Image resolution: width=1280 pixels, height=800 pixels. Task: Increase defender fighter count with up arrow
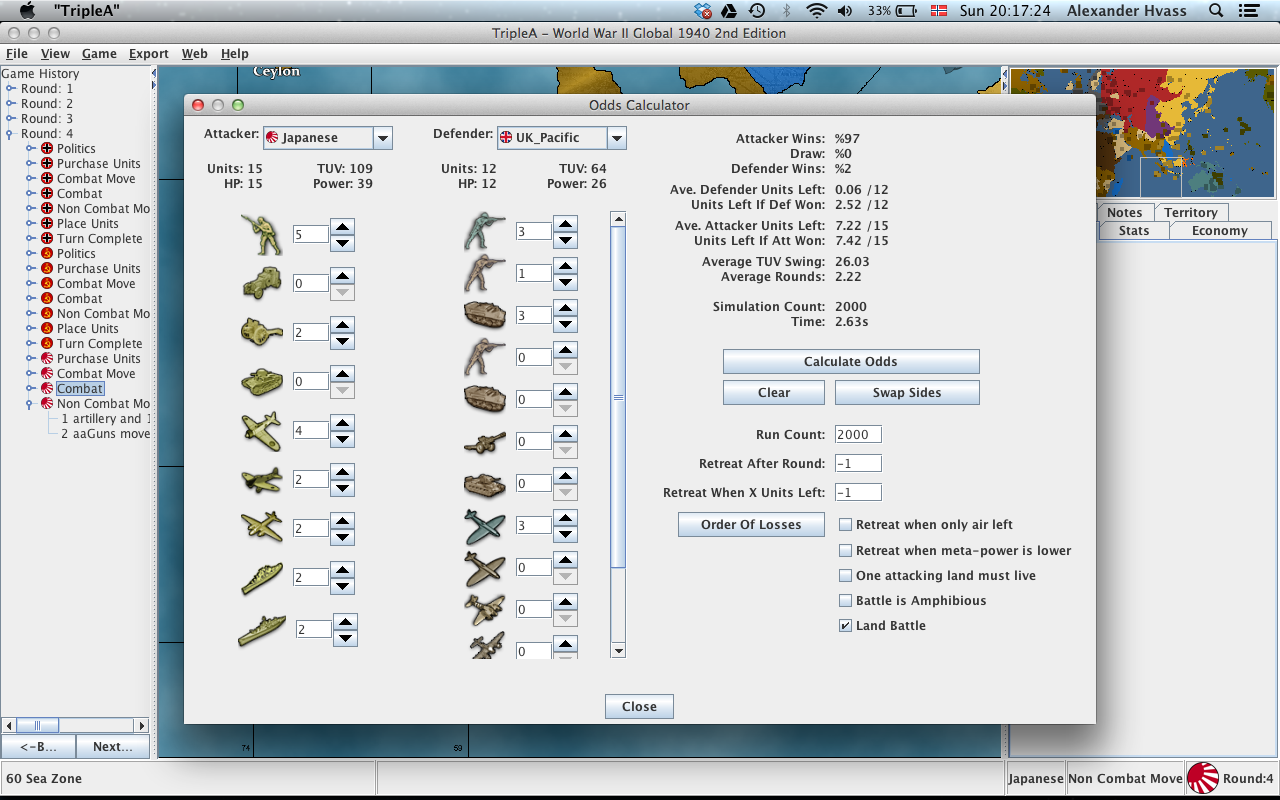point(565,518)
